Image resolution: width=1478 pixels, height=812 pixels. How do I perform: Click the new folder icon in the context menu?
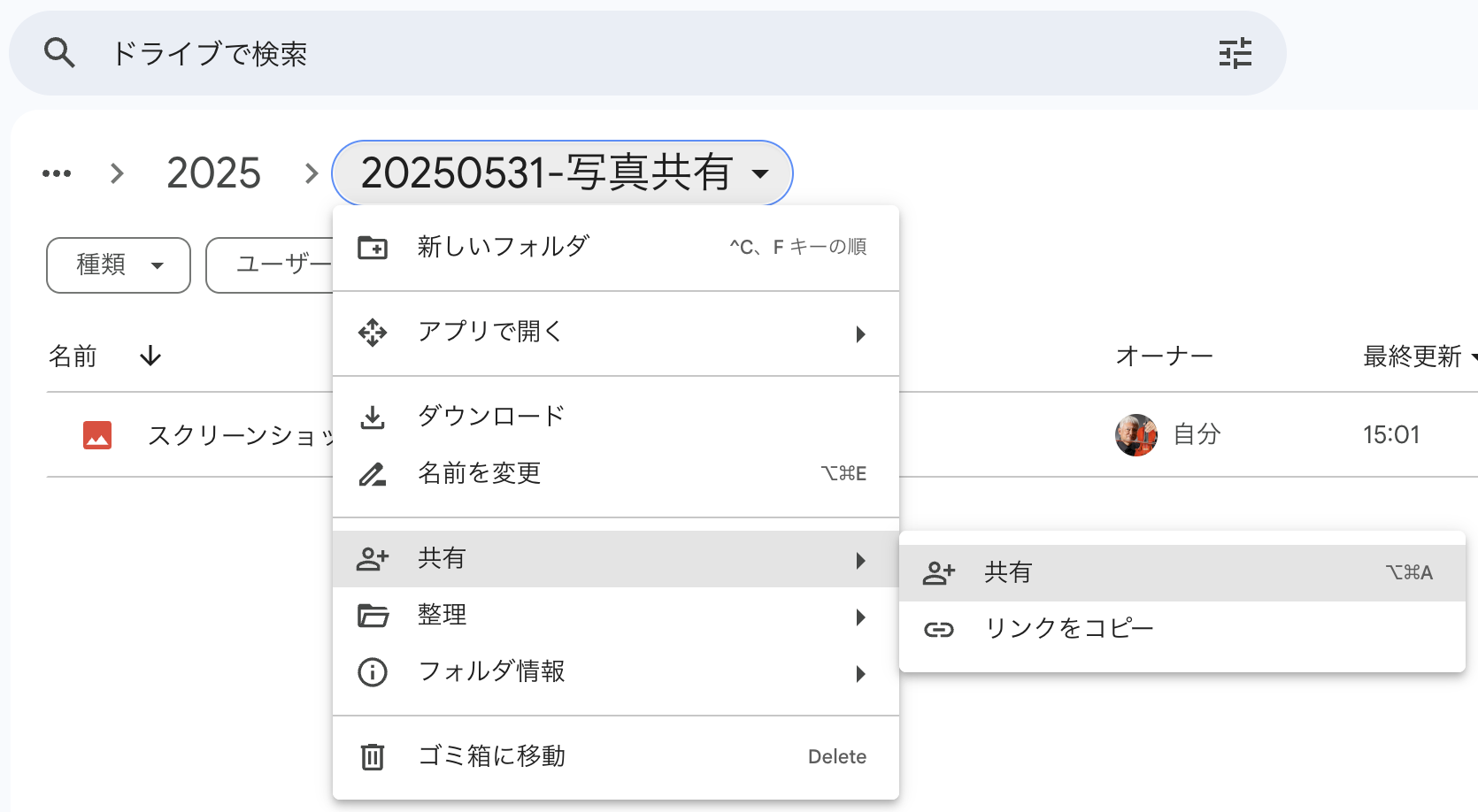pyautogui.click(x=373, y=247)
